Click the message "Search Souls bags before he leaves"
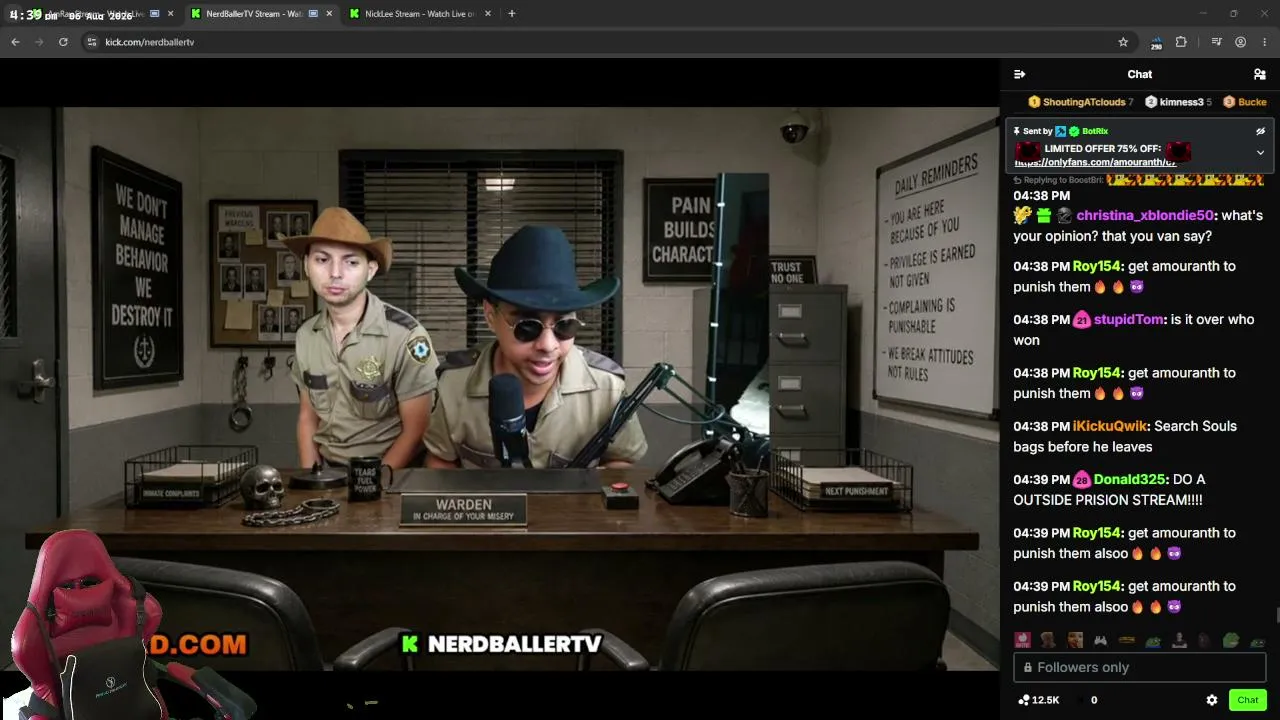The image size is (1280, 720). 1125,437
